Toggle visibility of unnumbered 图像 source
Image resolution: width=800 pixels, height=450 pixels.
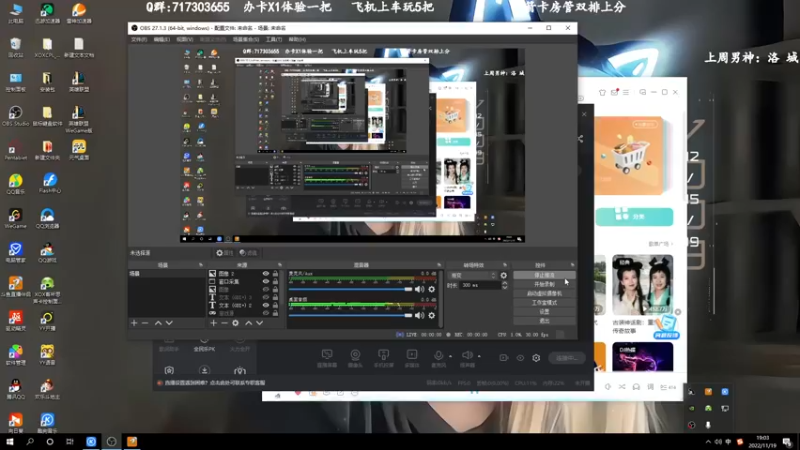(x=266, y=289)
